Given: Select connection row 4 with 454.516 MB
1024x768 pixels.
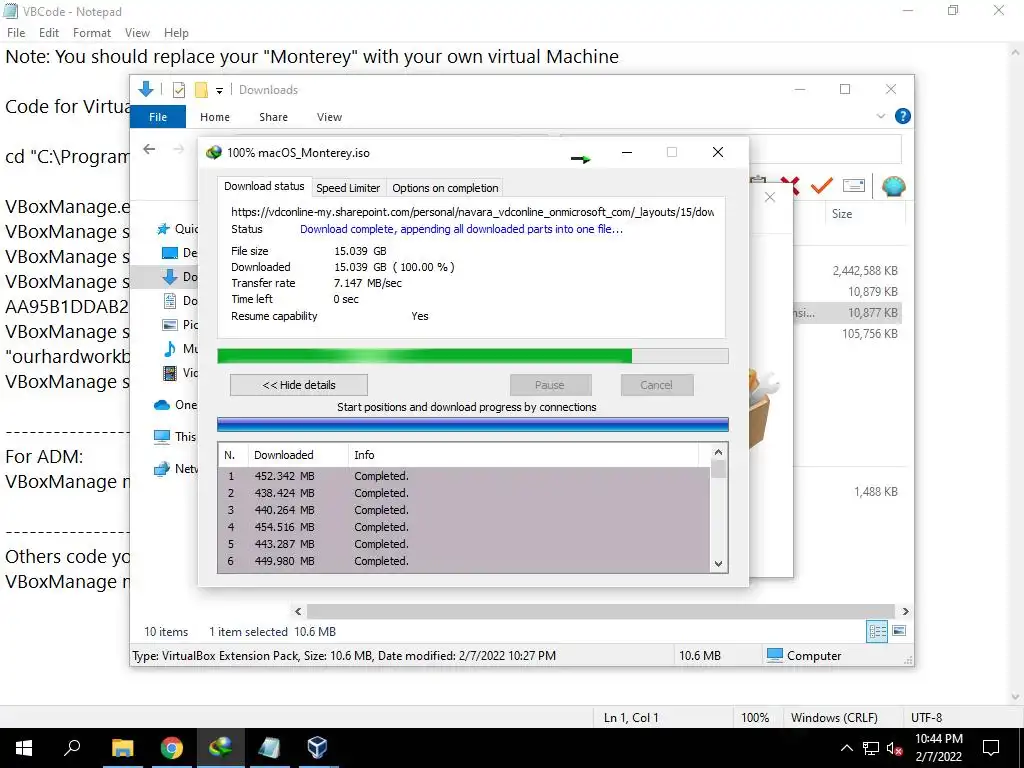Looking at the screenshot, I should [464, 527].
